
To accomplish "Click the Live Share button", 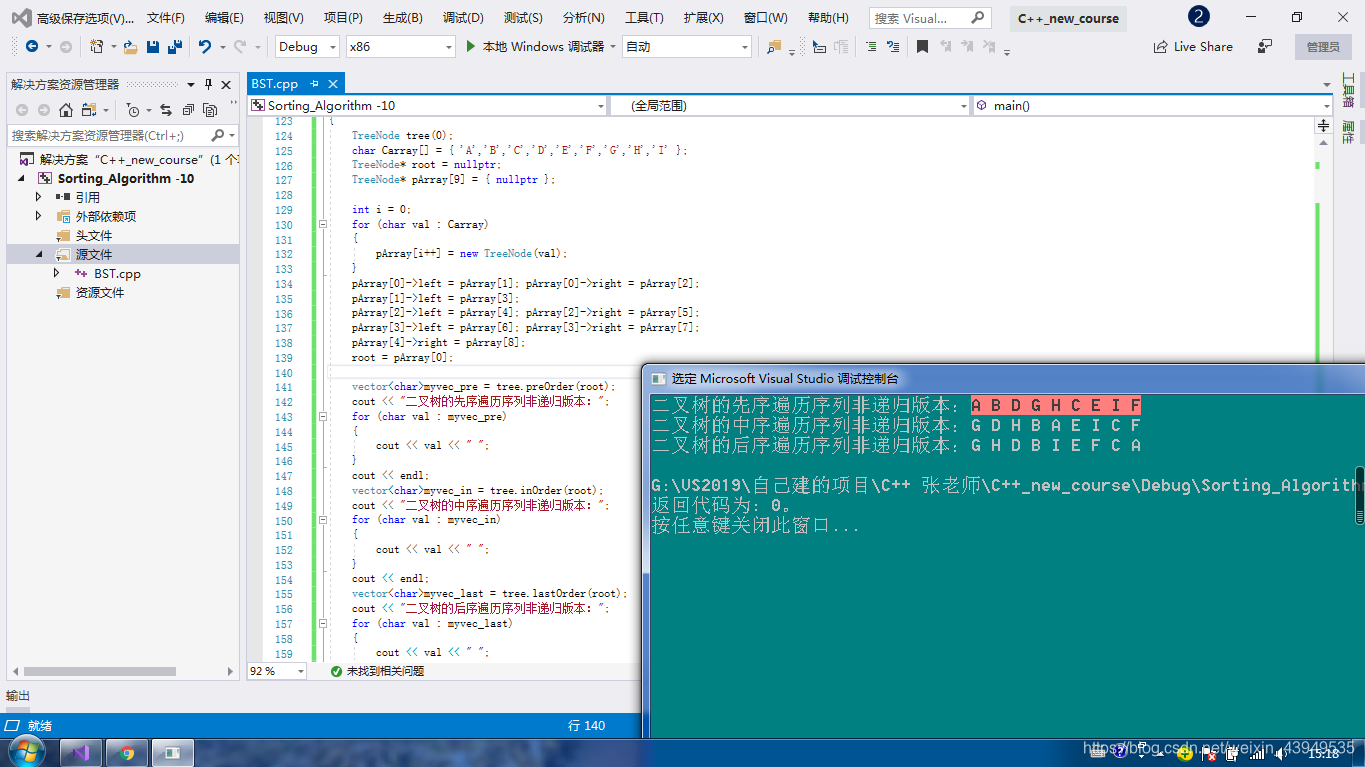I will pyautogui.click(x=1193, y=46).
